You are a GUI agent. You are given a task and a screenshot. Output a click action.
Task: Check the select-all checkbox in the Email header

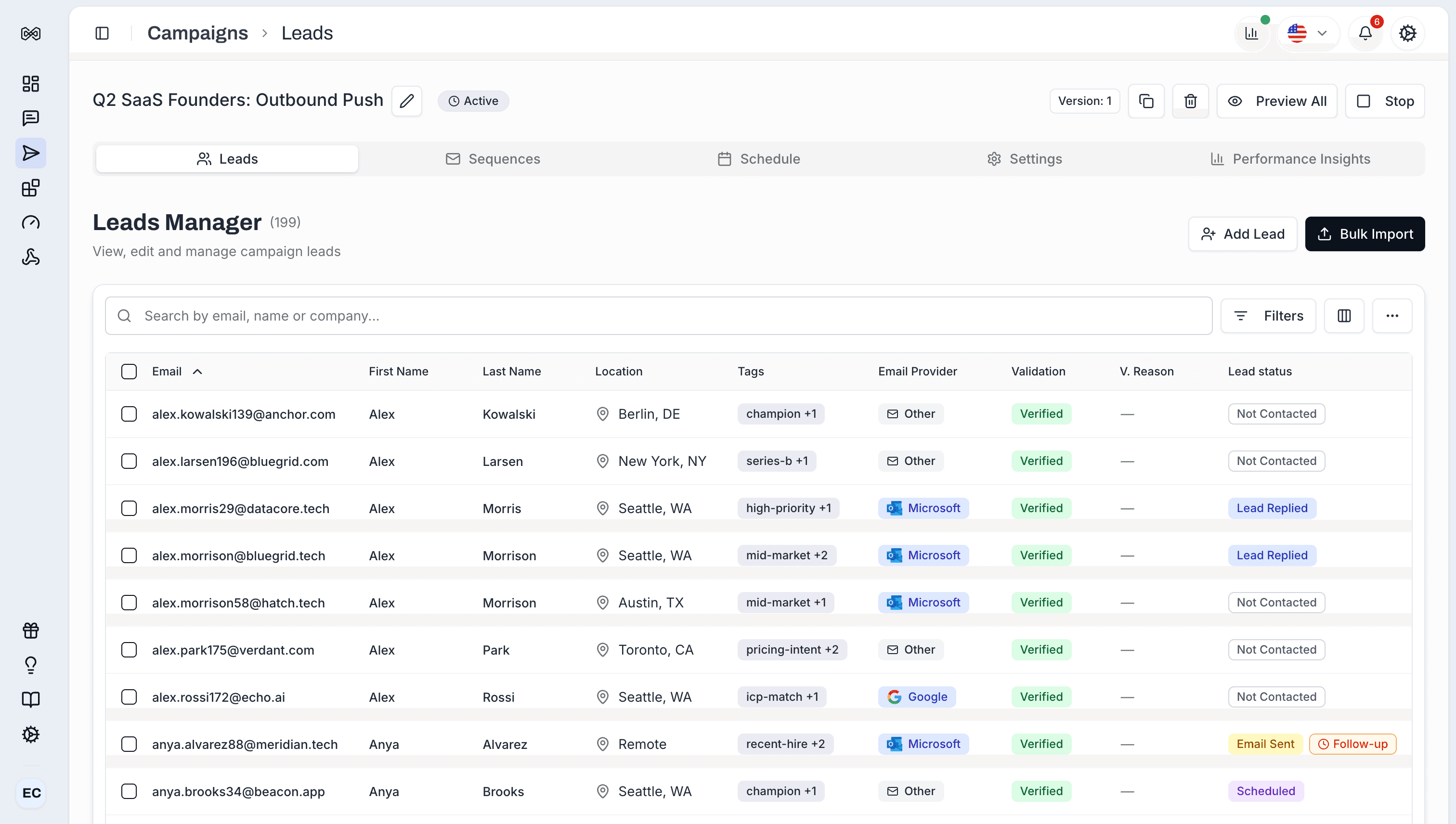coord(129,371)
